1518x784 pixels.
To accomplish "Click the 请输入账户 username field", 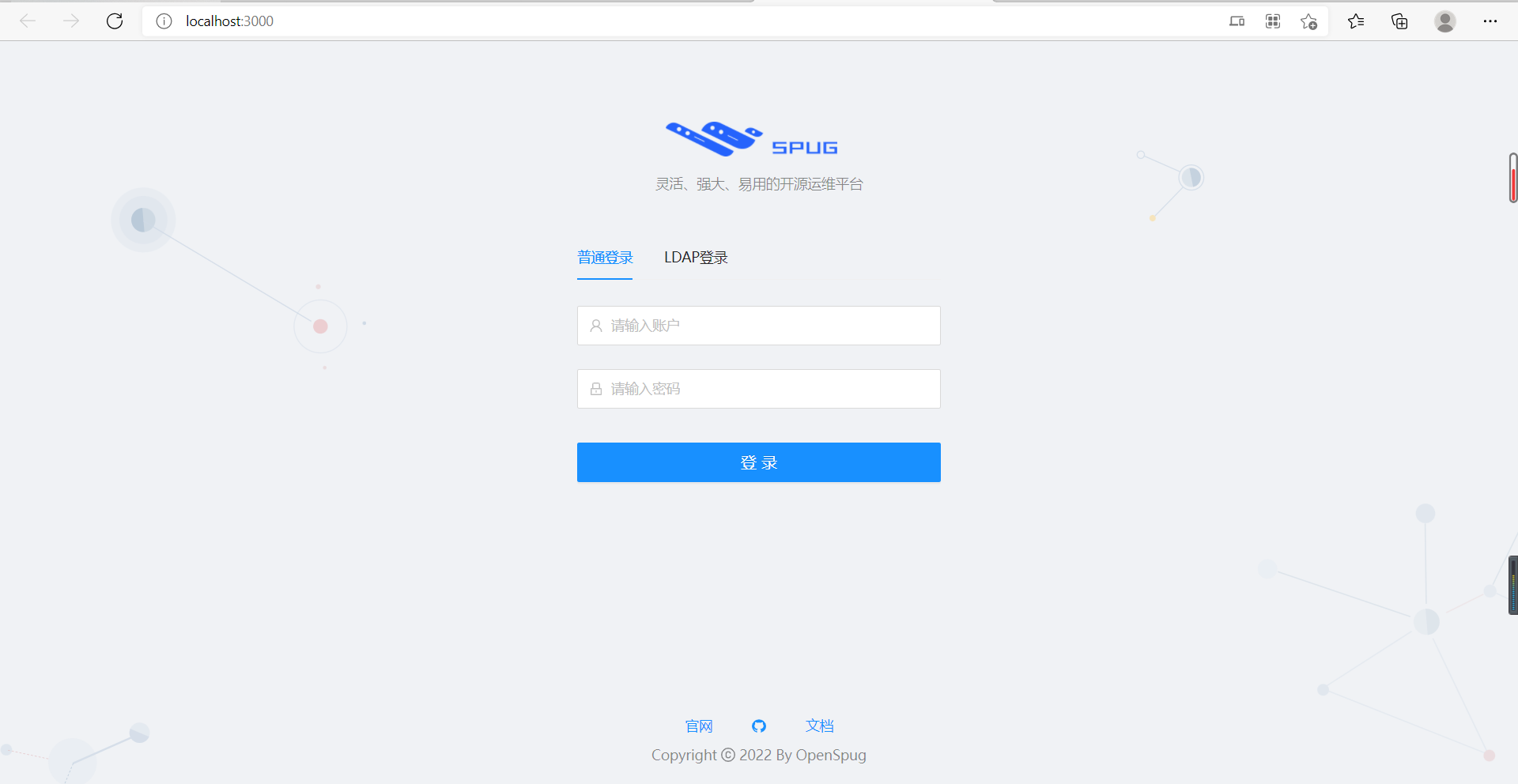I will click(759, 326).
